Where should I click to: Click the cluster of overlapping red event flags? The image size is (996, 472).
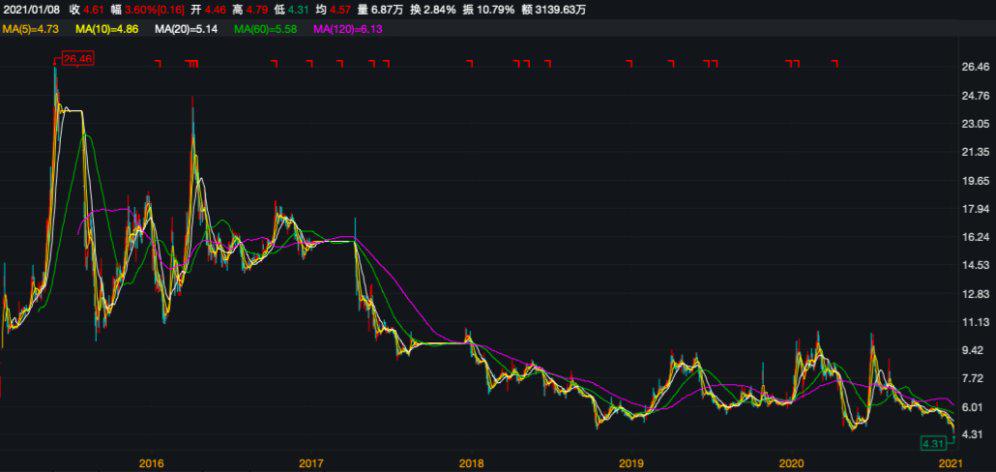[193, 64]
